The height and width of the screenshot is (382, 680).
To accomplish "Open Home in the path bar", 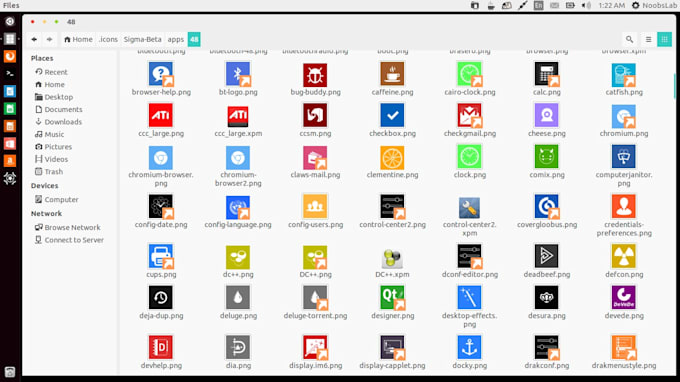I will pyautogui.click(x=78, y=39).
